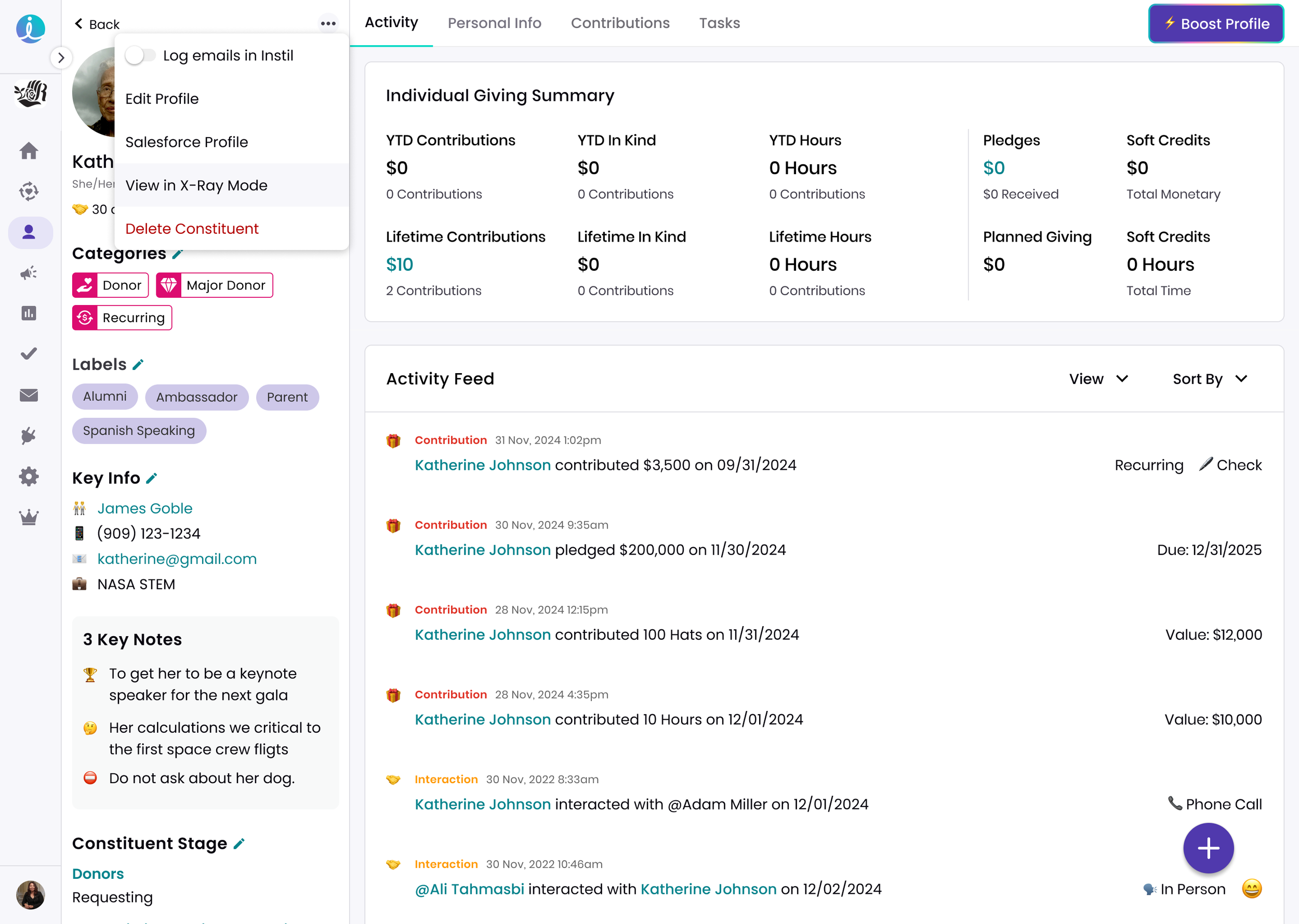
Task: Open the Sort By dropdown
Action: pyautogui.click(x=1209, y=379)
